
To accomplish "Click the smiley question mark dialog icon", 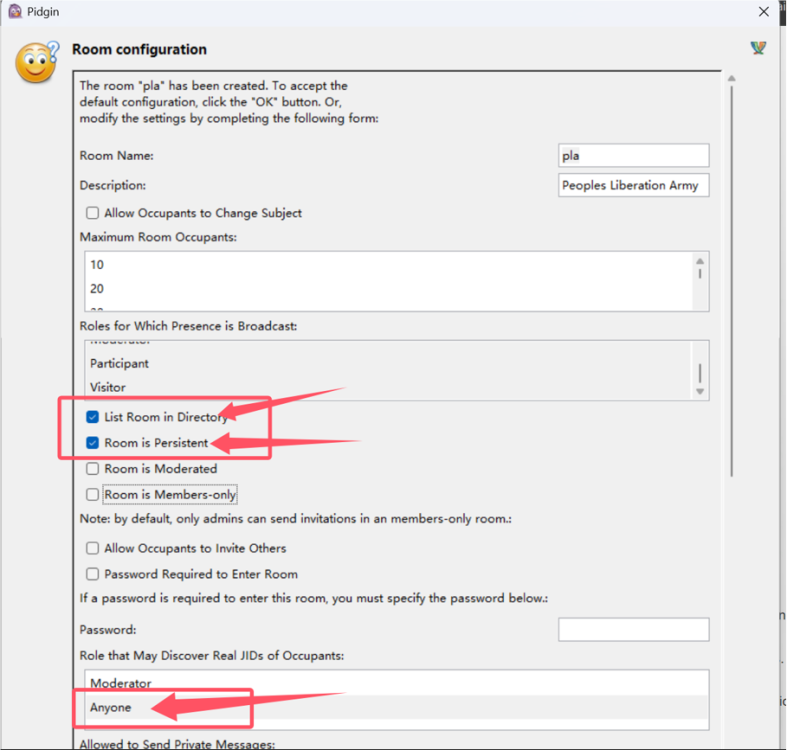I will (x=37, y=63).
